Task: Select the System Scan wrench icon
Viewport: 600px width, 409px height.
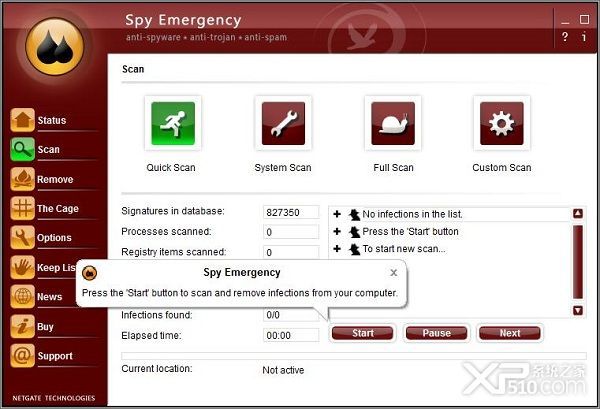Action: (283, 123)
